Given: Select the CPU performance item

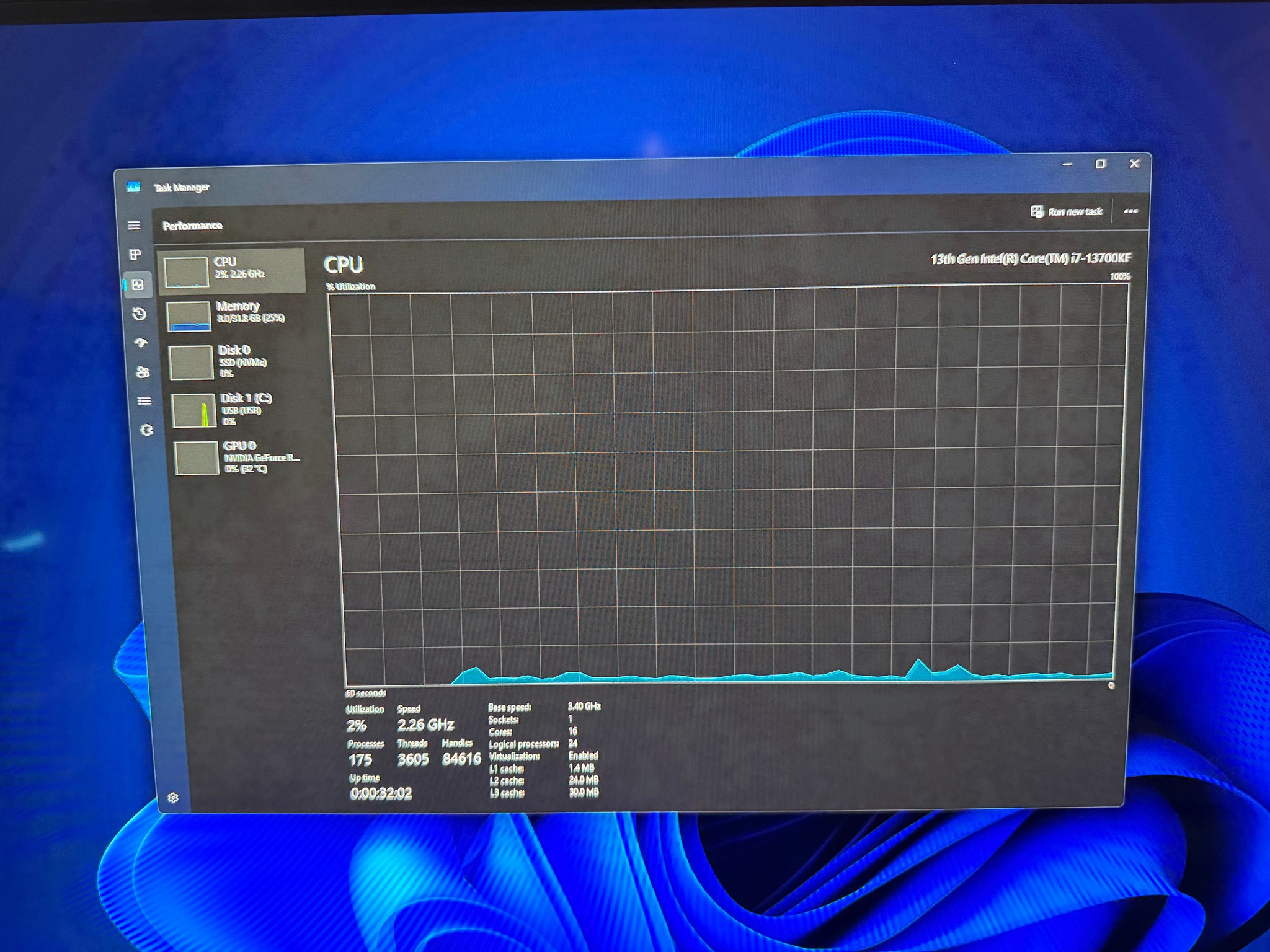Looking at the screenshot, I should 231,271.
